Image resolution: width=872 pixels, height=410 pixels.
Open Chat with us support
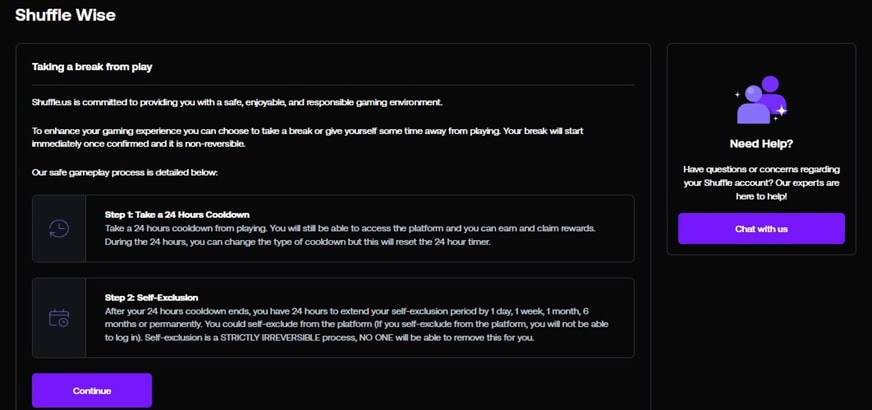point(761,229)
